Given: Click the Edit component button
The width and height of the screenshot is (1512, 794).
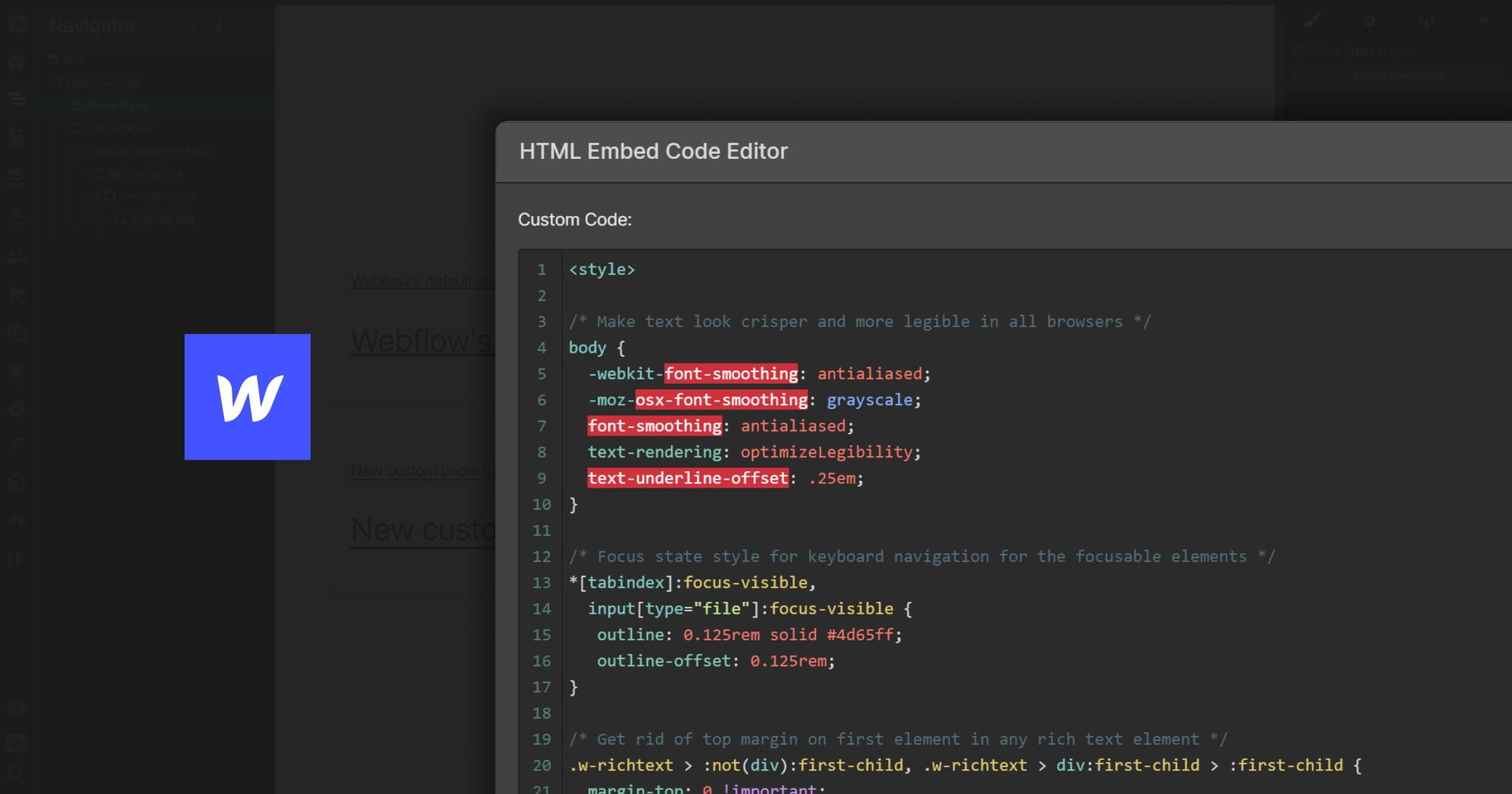Looking at the screenshot, I should coord(1399,76).
